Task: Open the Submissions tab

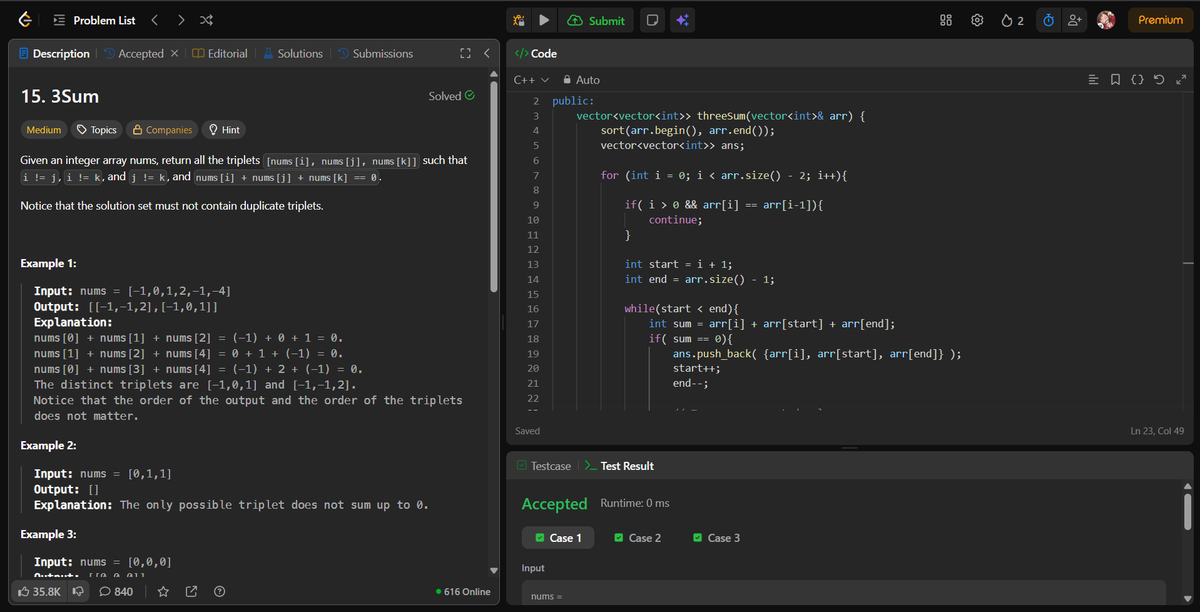Action: (x=375, y=53)
